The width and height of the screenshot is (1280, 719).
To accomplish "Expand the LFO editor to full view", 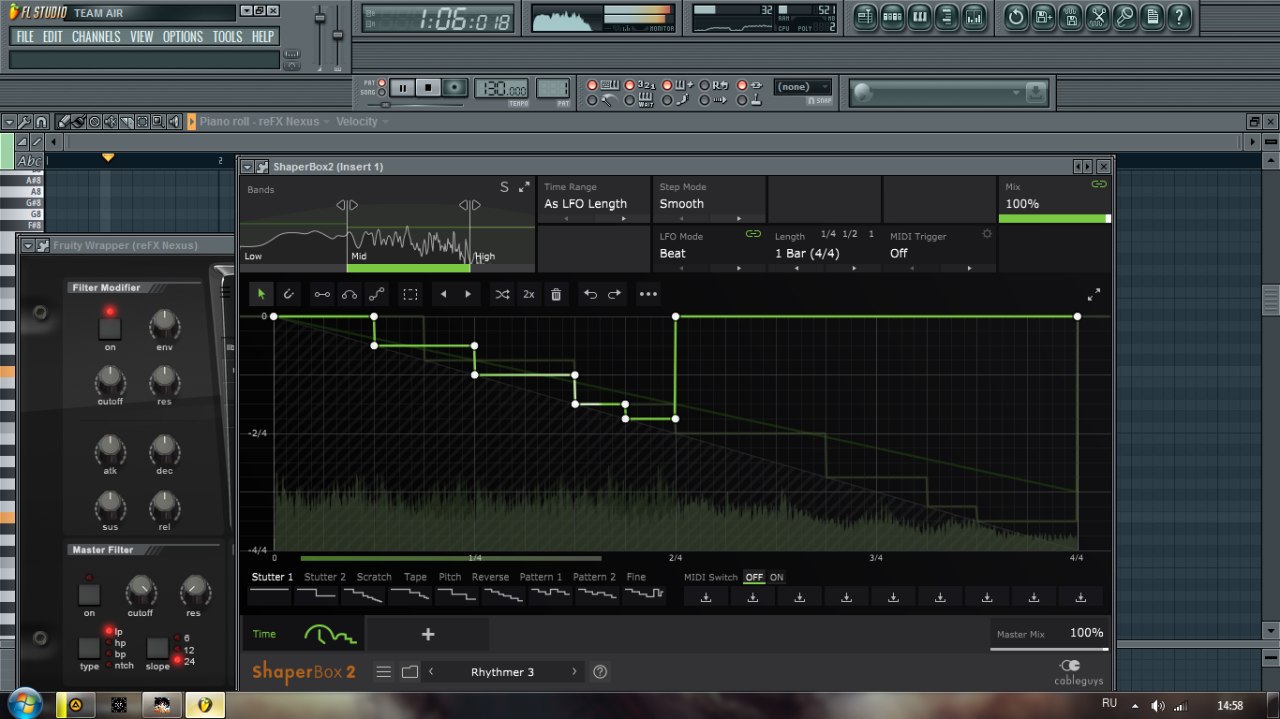I will click(1094, 295).
